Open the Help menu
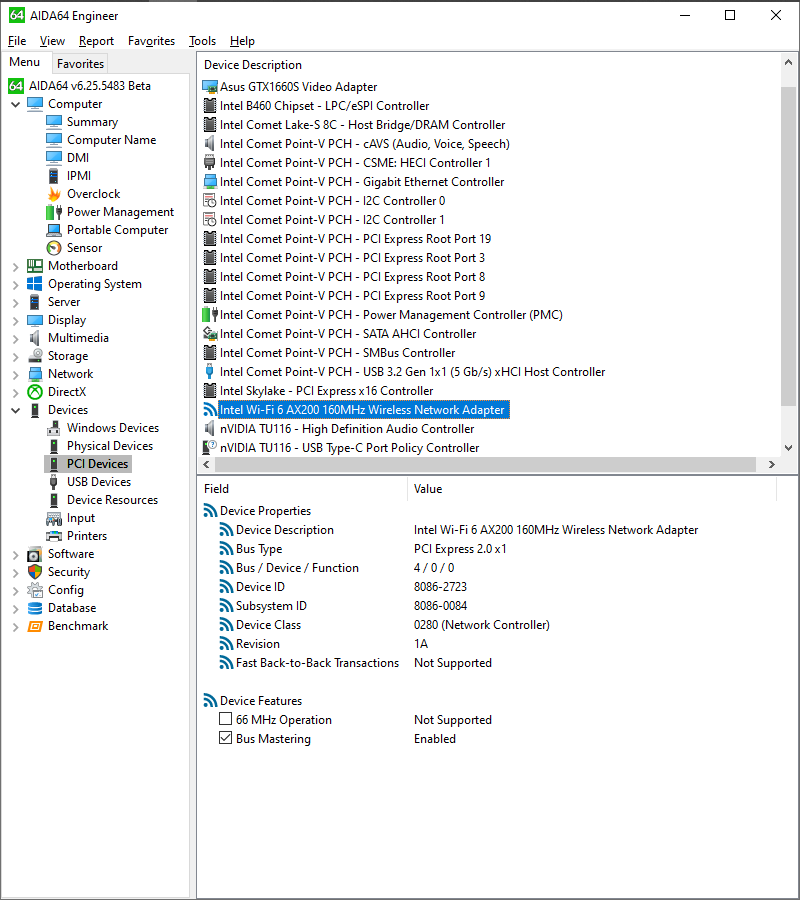Screen dimensions: 800x900 point(242,41)
